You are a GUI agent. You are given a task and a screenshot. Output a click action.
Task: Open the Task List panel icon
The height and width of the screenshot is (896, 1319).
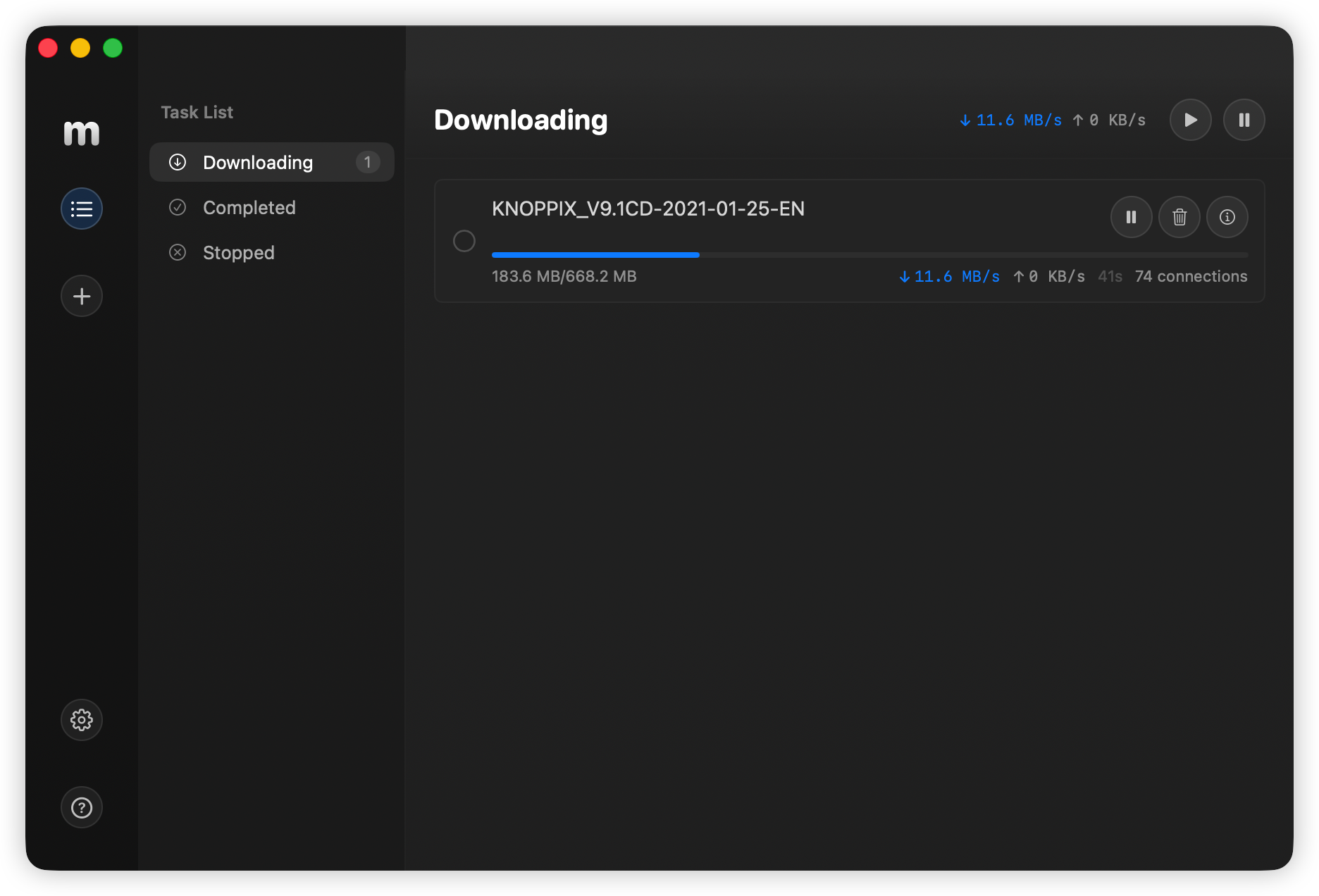81,209
